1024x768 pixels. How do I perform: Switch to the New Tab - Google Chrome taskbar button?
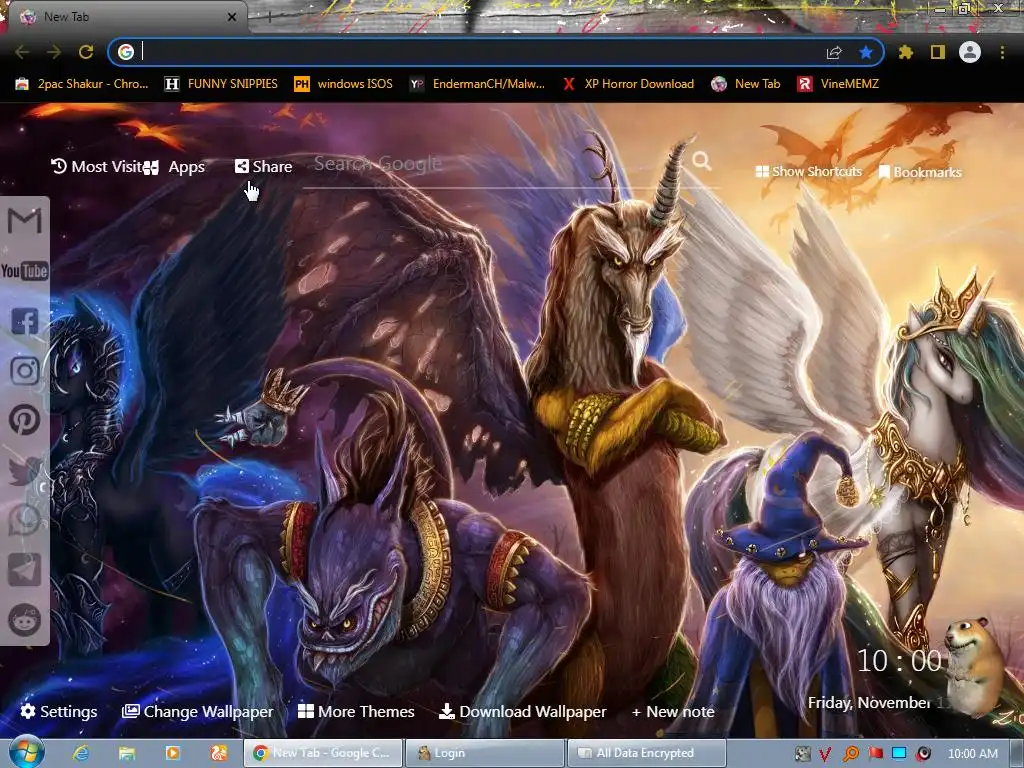point(323,753)
